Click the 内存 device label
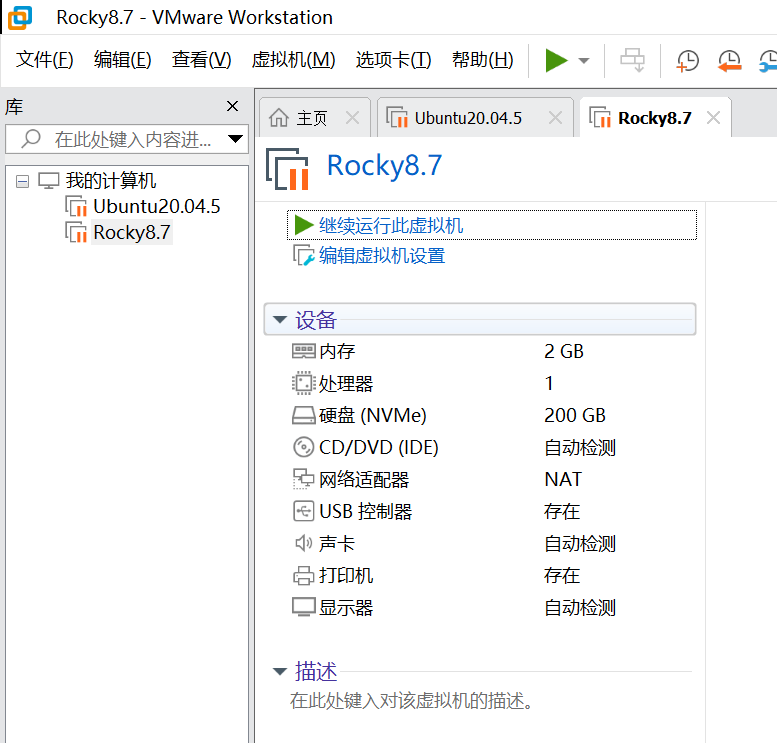Image resolution: width=777 pixels, height=743 pixels. pyautogui.click(x=337, y=351)
